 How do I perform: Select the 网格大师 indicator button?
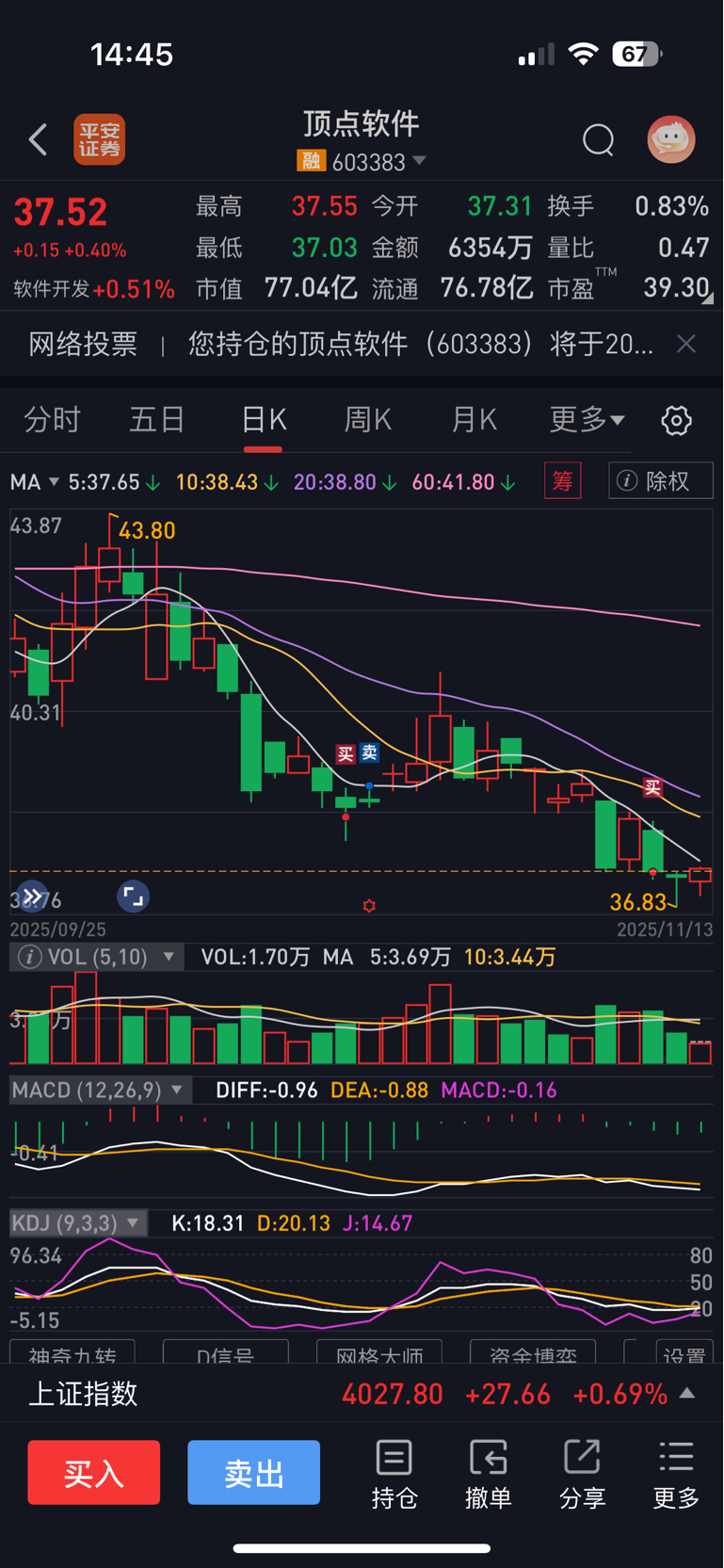(x=379, y=1352)
